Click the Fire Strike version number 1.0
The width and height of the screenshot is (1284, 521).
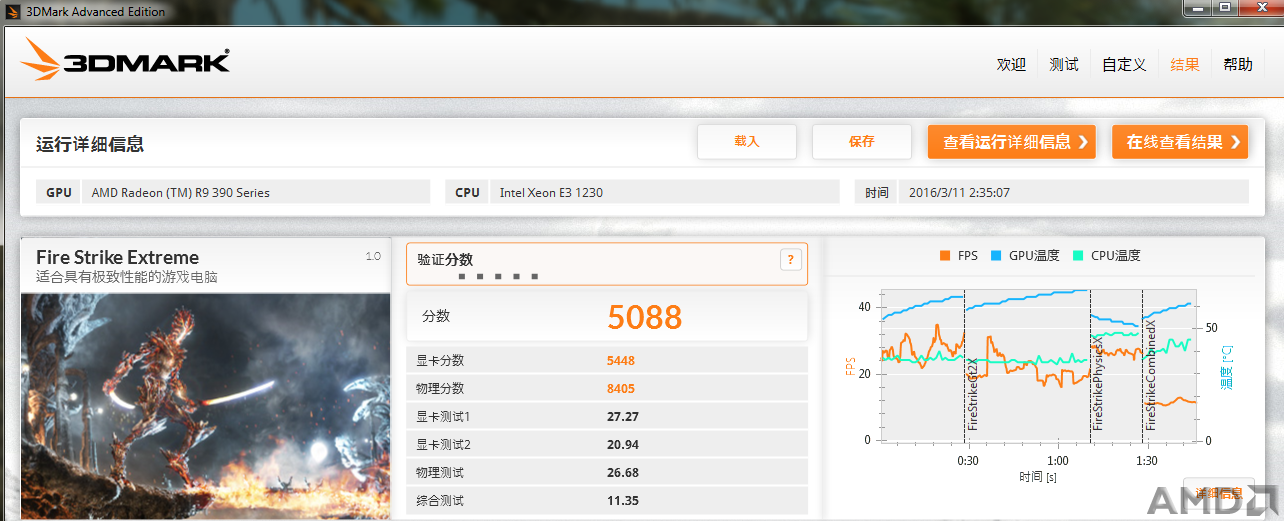coord(374,256)
